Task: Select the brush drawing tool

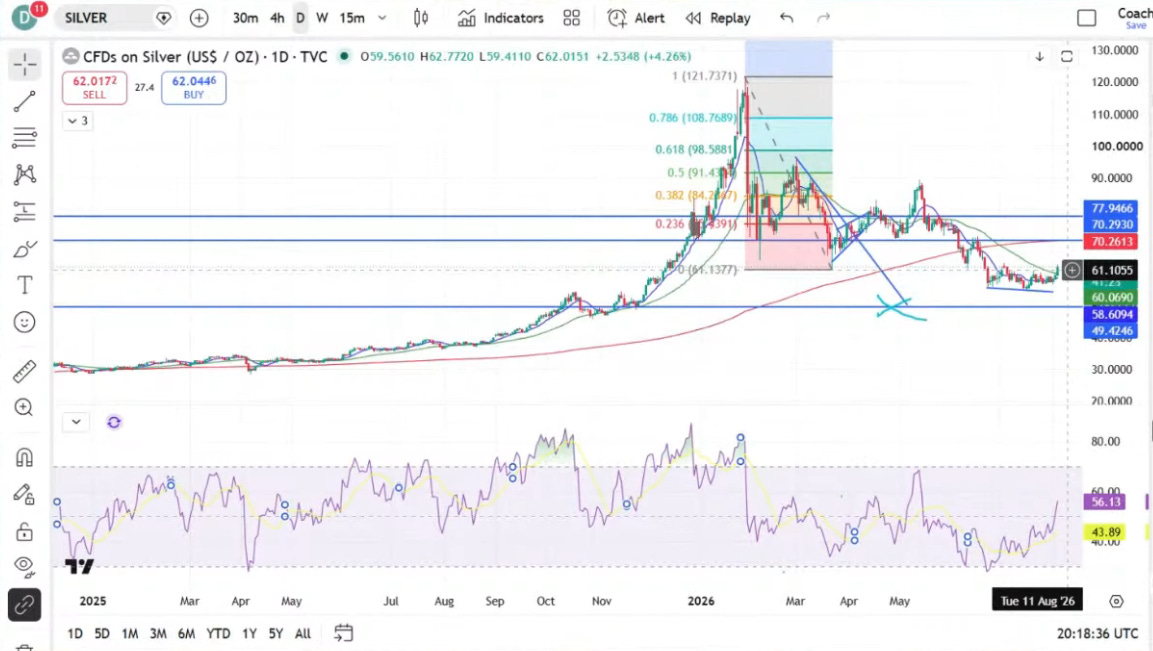Action: pyautogui.click(x=24, y=249)
